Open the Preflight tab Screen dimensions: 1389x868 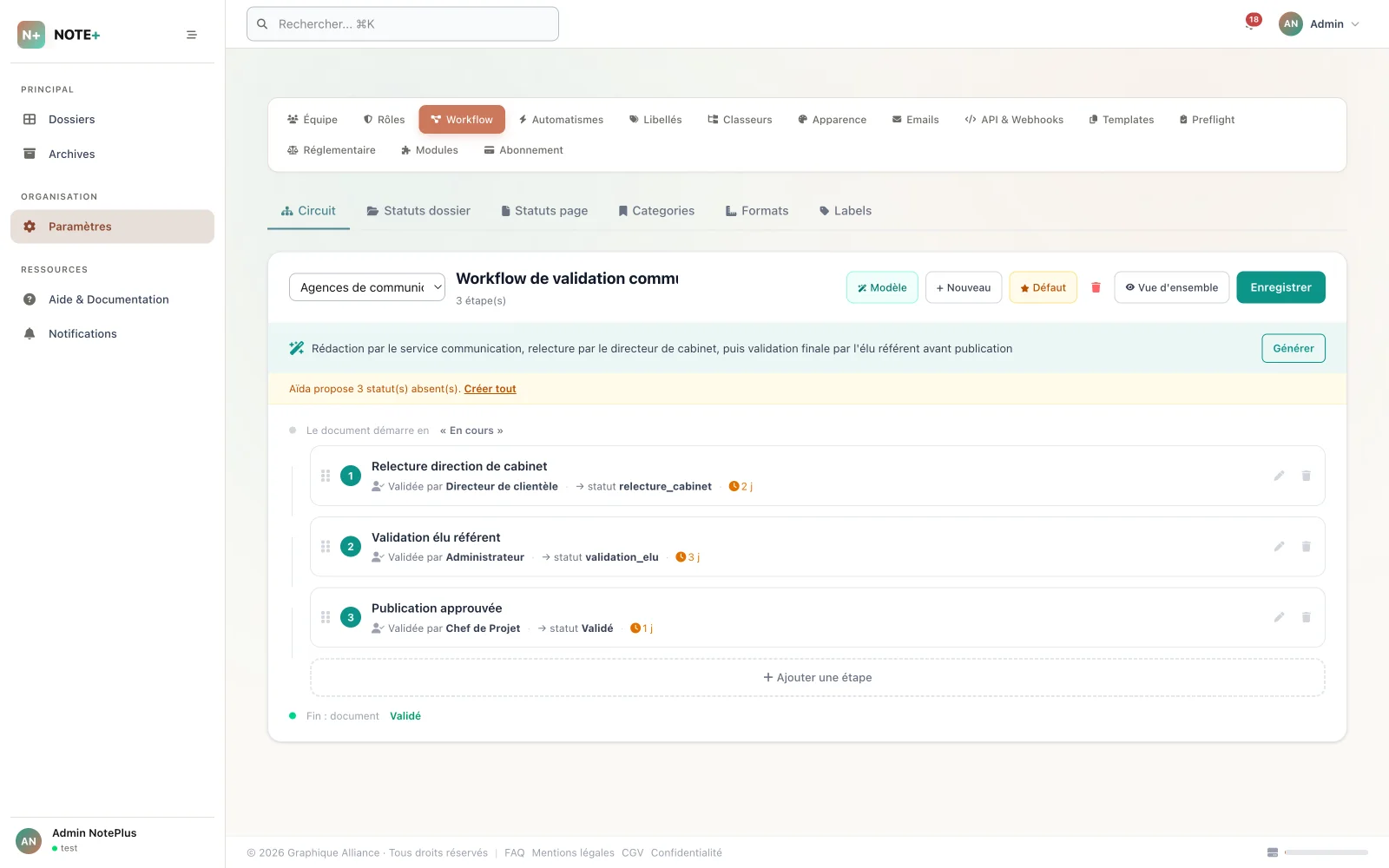[1207, 120]
